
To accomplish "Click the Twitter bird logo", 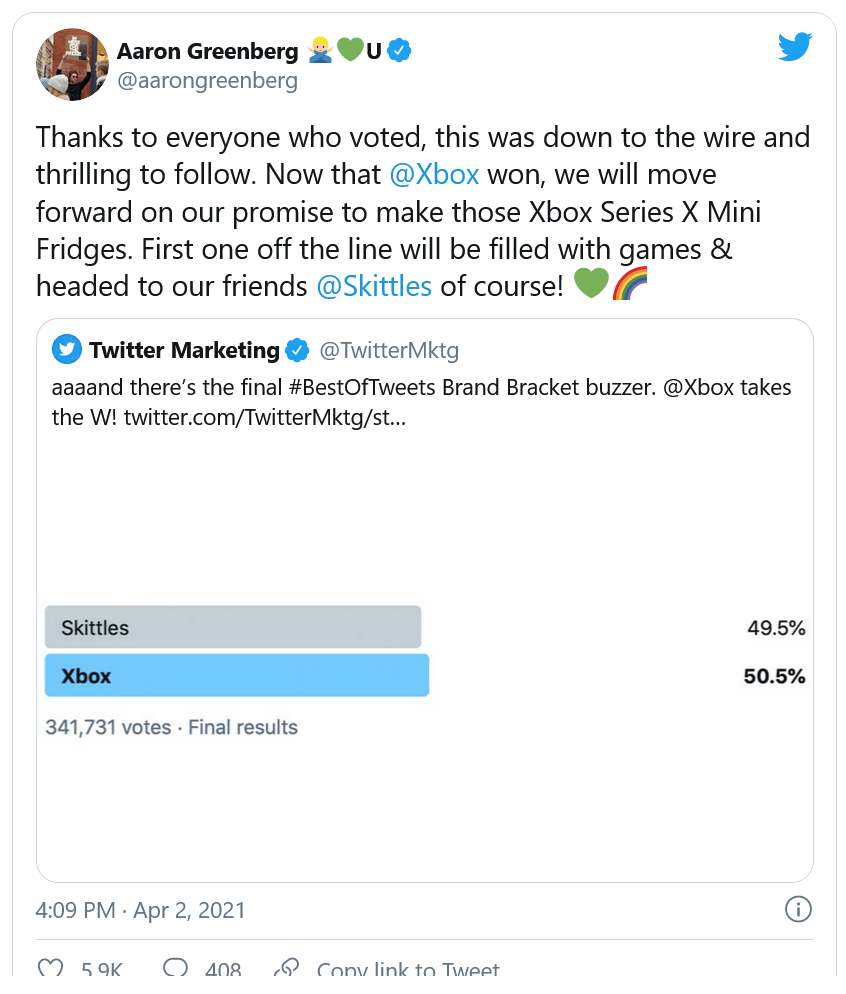I will (x=795, y=47).
